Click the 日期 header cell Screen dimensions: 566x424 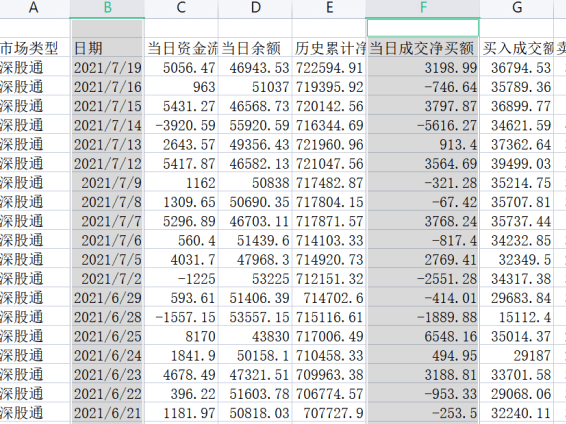(x=107, y=48)
